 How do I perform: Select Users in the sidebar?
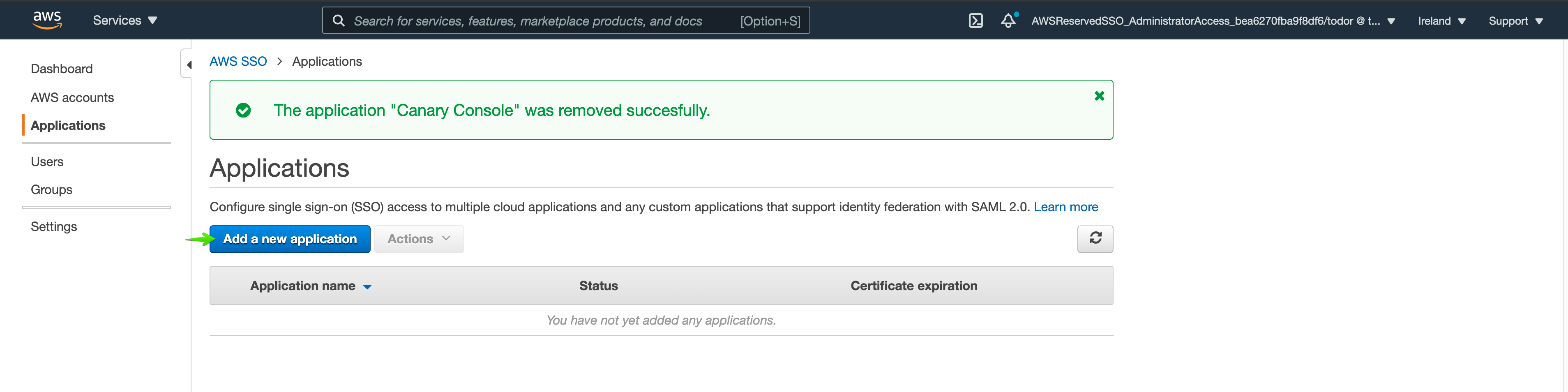point(47,161)
